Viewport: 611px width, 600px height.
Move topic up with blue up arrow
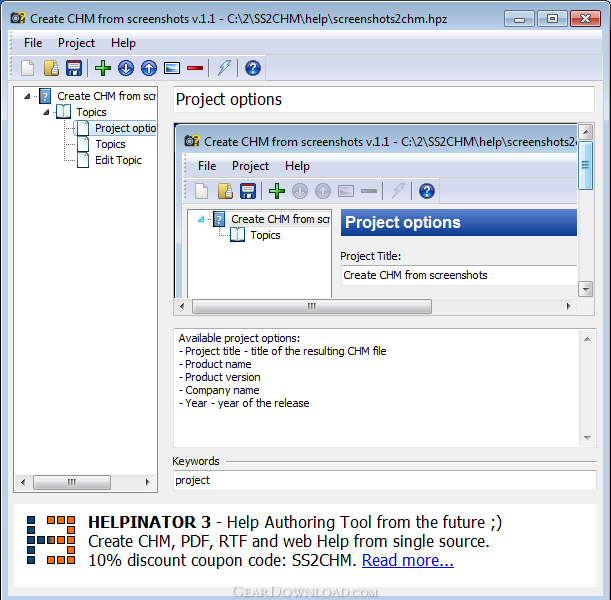(149, 68)
